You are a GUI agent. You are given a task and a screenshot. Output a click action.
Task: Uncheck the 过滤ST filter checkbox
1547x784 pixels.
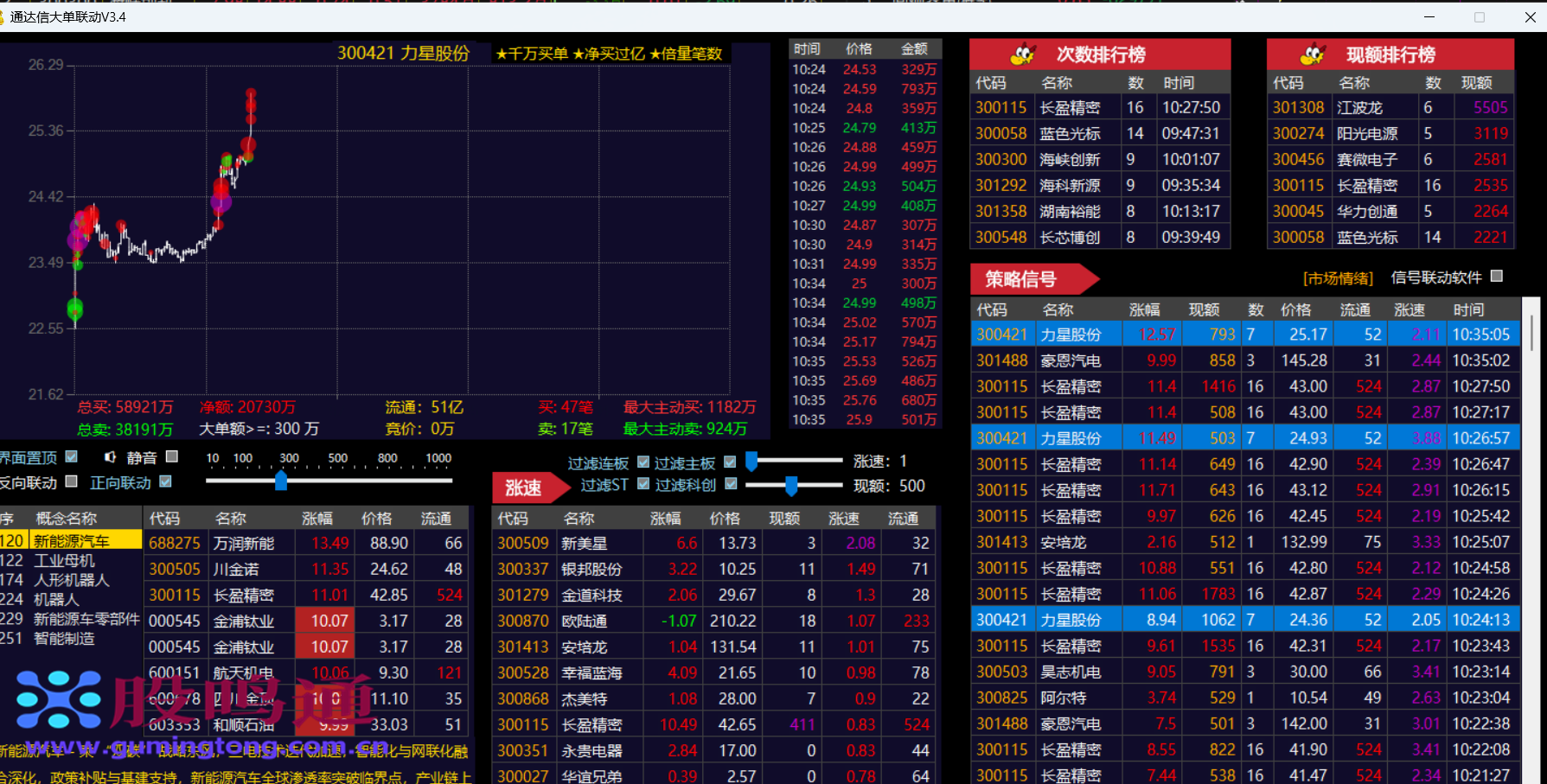click(643, 484)
